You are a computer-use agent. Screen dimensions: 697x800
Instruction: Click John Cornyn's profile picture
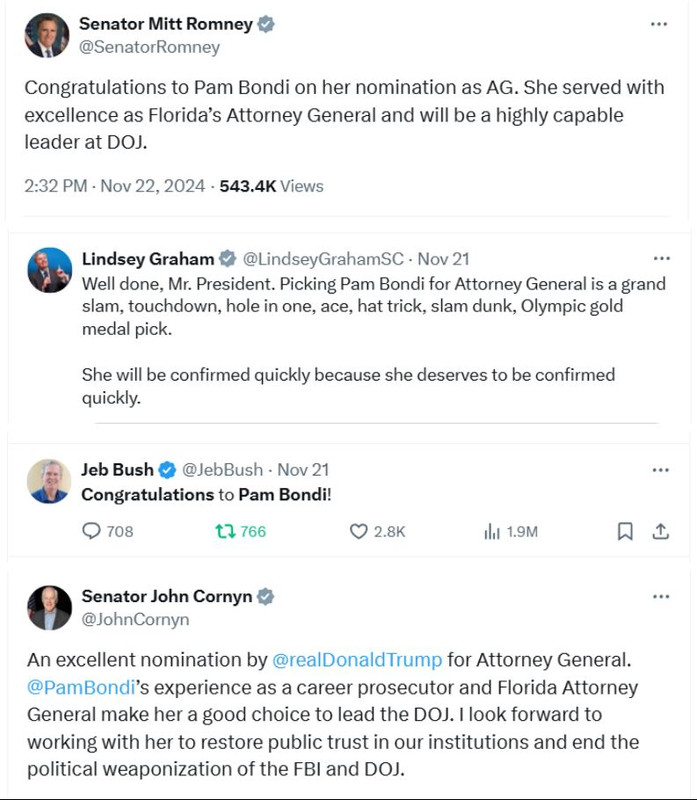[x=49, y=608]
